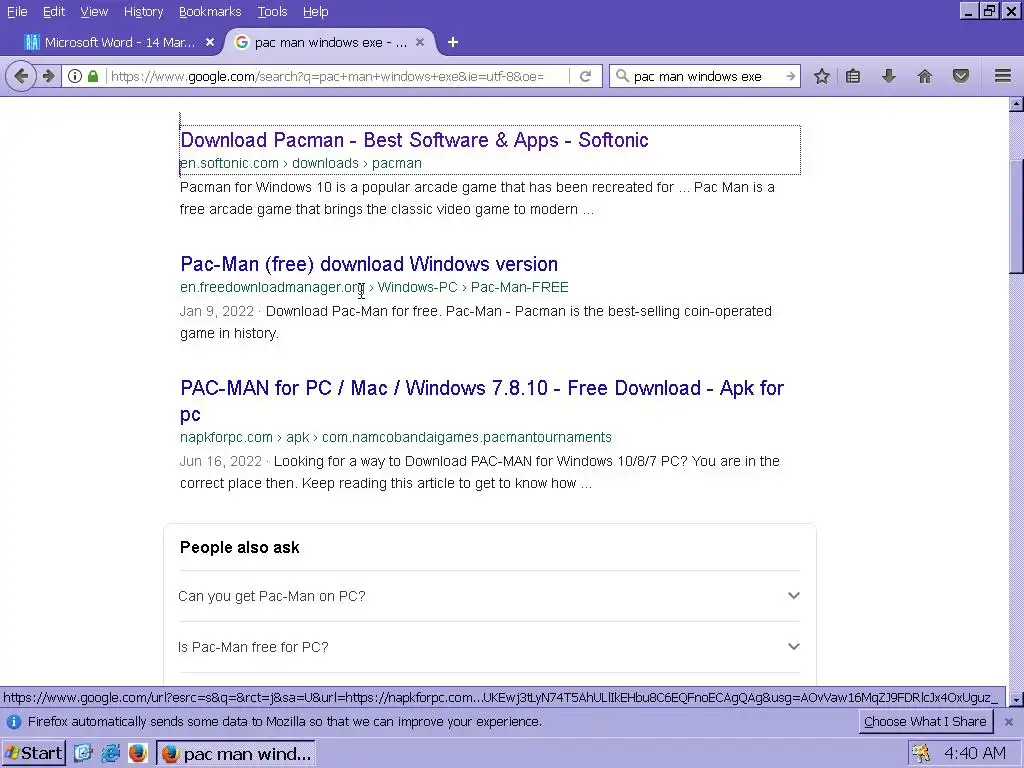Click the scrollbar down arrow
Viewport: 1024px width, 768px height.
coord(1016,699)
